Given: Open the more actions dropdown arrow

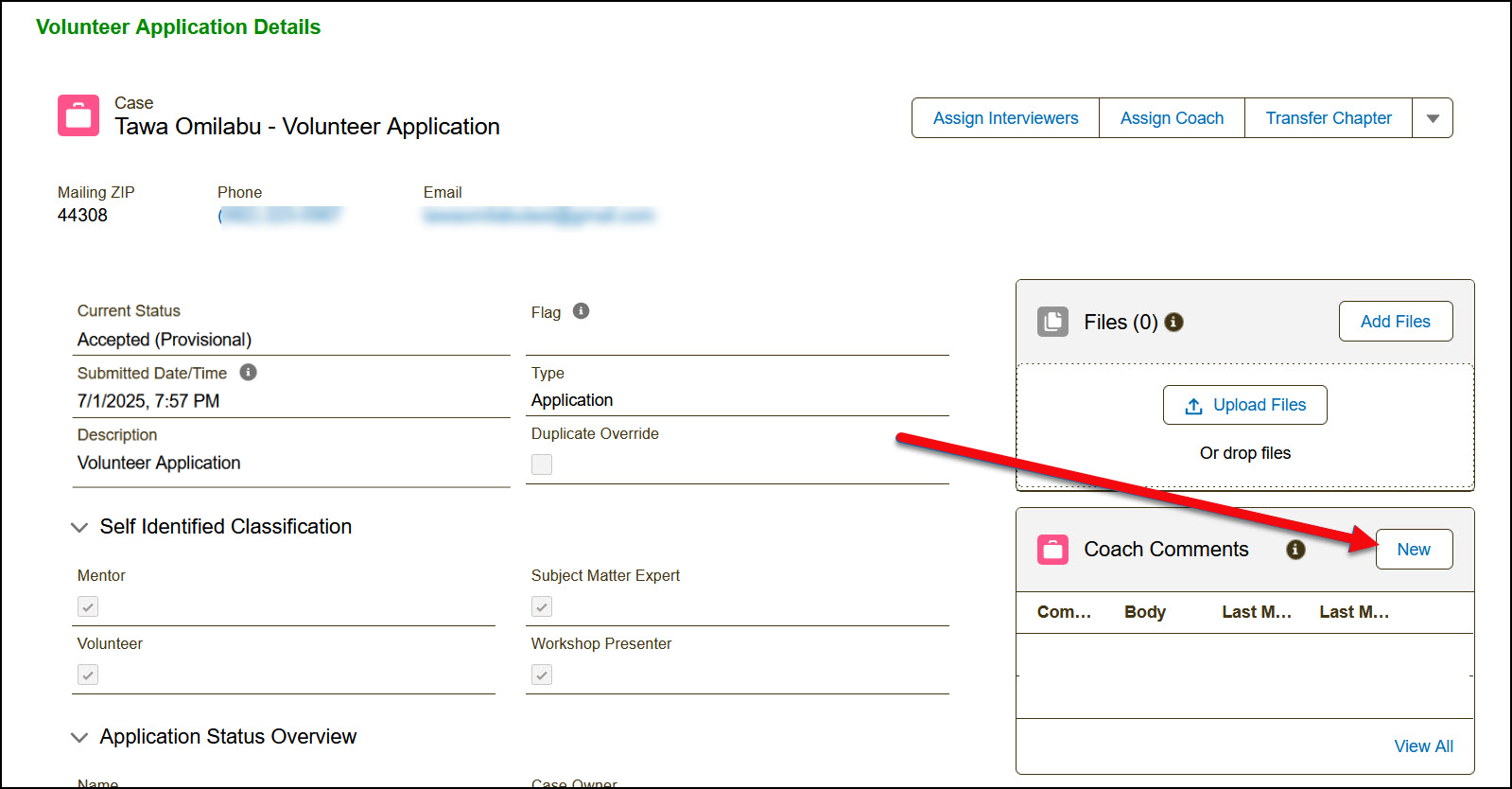Looking at the screenshot, I should [1433, 118].
